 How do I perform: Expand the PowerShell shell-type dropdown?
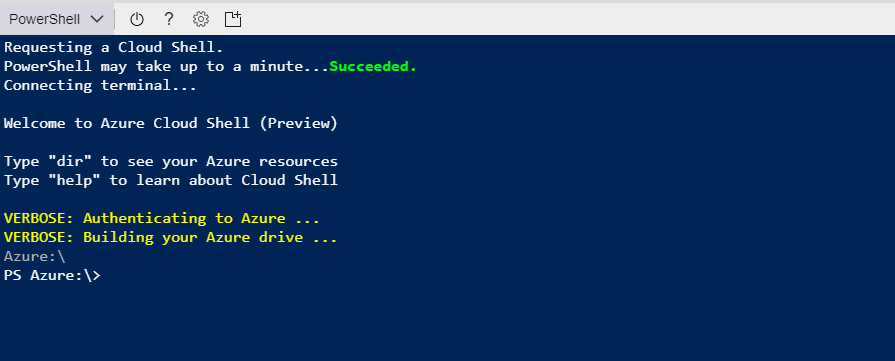(x=57, y=19)
